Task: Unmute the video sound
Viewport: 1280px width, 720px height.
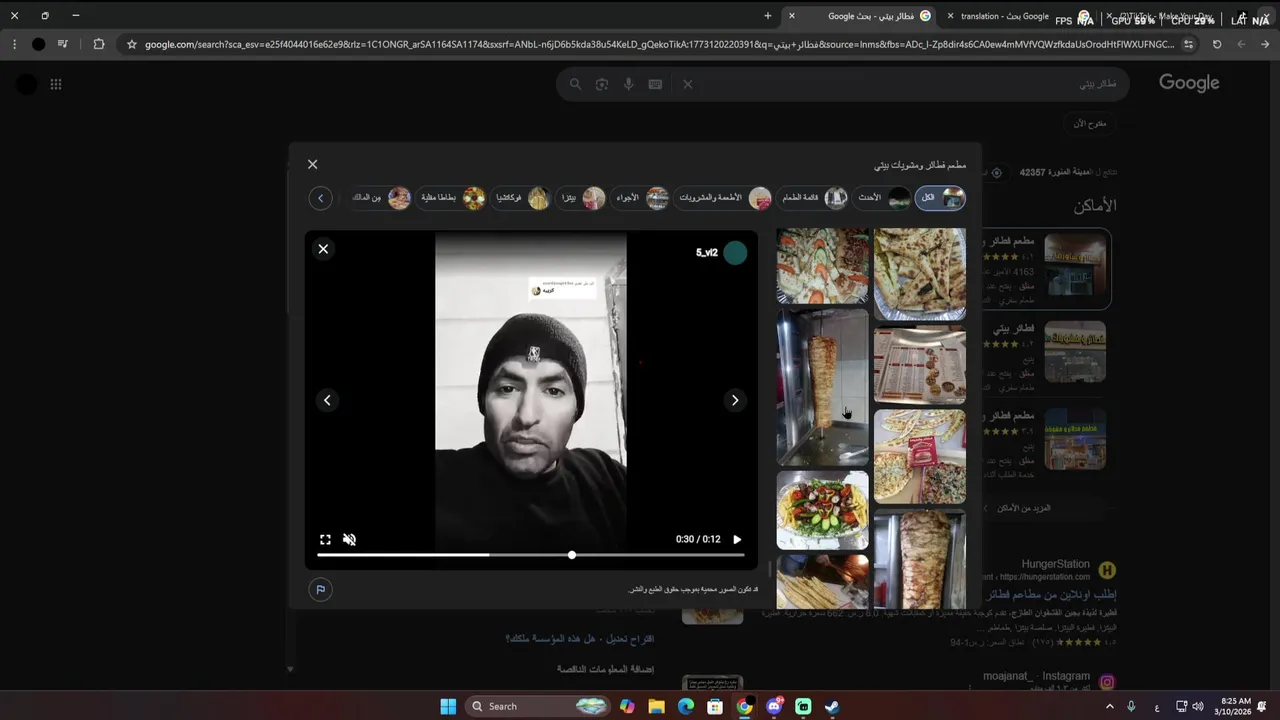Action: coord(349,539)
